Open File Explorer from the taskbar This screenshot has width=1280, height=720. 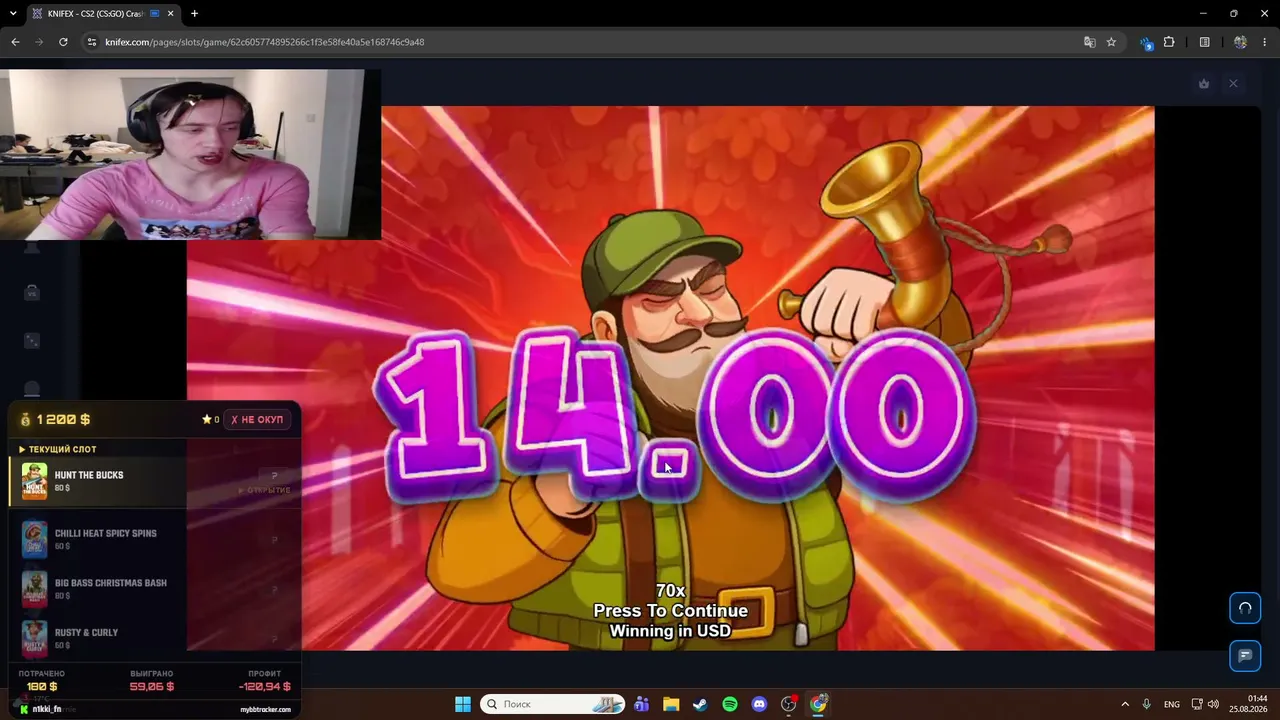pyautogui.click(x=671, y=704)
